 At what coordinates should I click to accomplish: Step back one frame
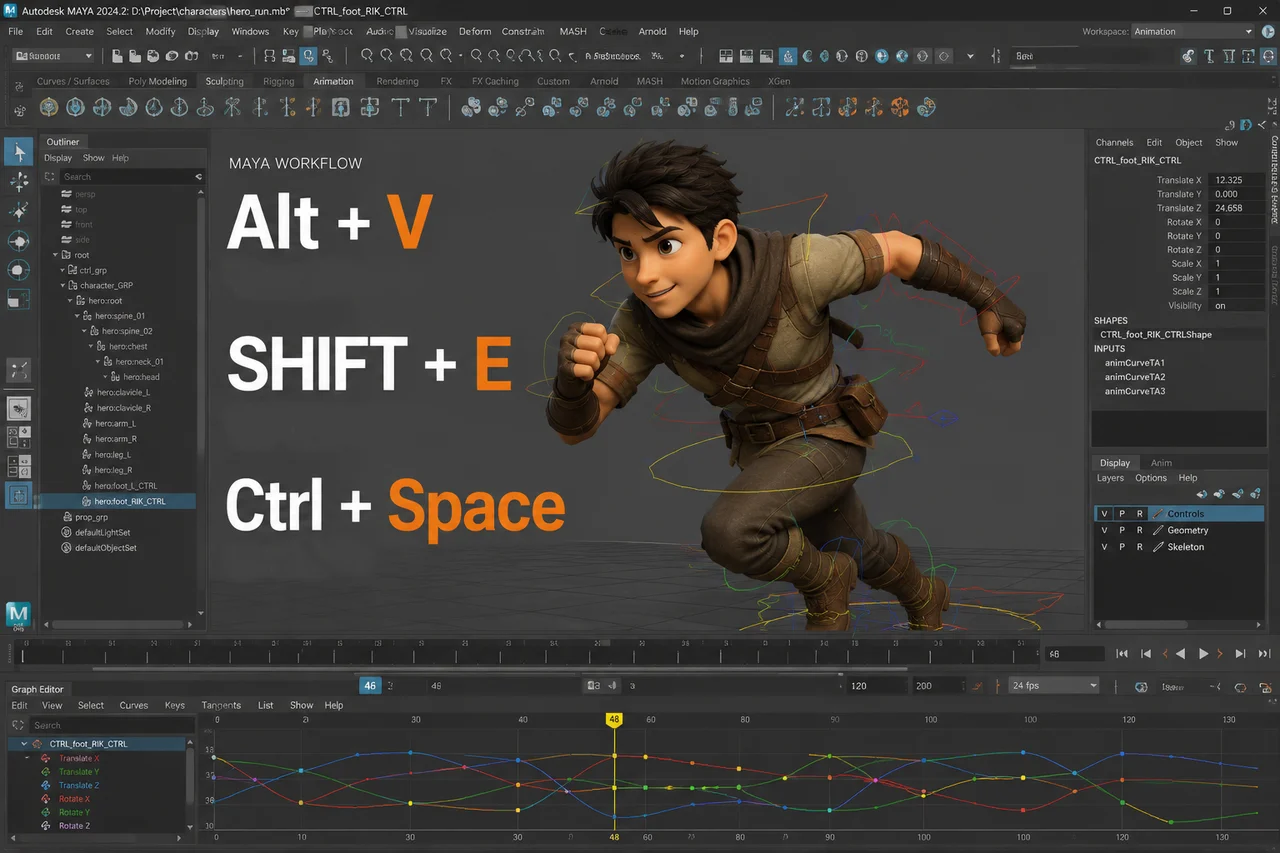(x=1147, y=654)
